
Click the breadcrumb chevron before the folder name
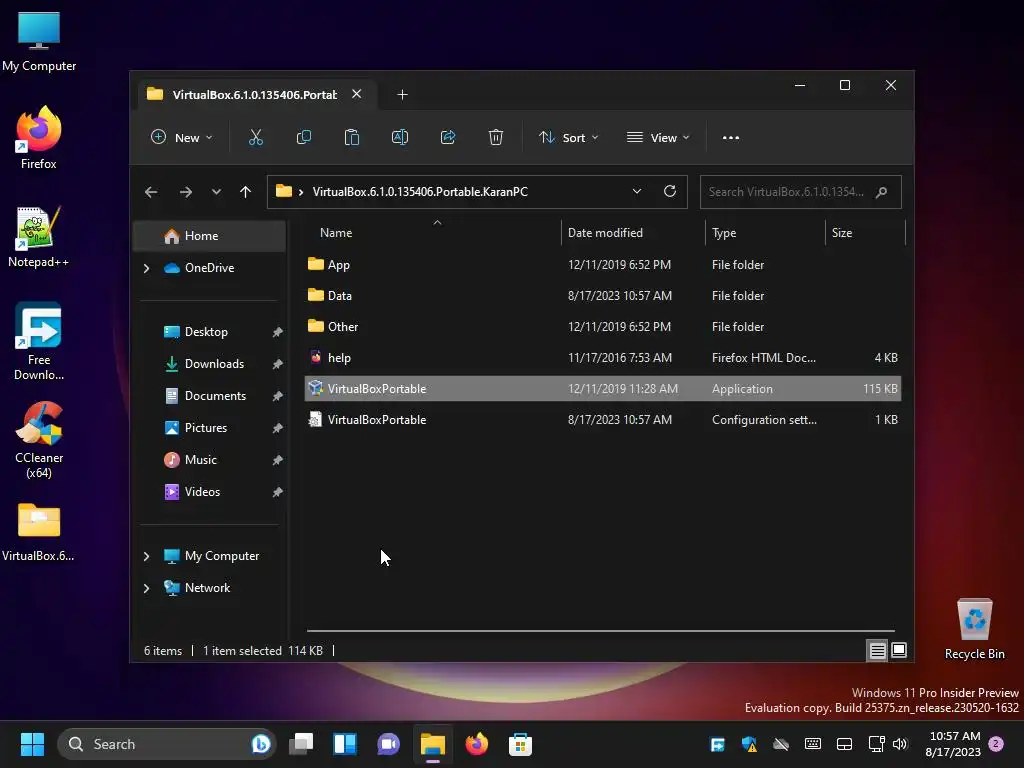(301, 192)
